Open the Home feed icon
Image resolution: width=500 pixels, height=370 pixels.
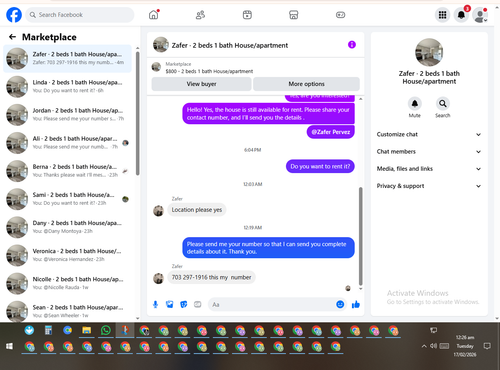pyautogui.click(x=154, y=15)
